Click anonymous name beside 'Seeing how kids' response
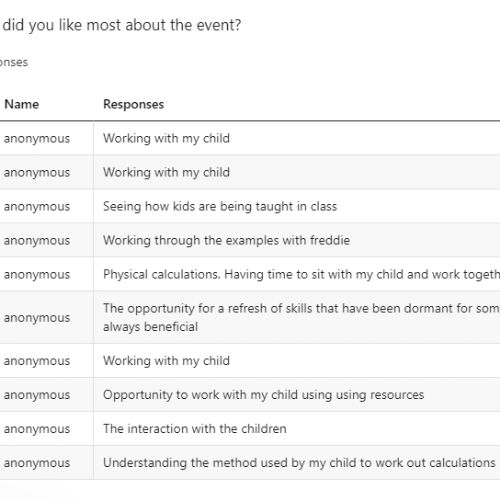 [37, 206]
